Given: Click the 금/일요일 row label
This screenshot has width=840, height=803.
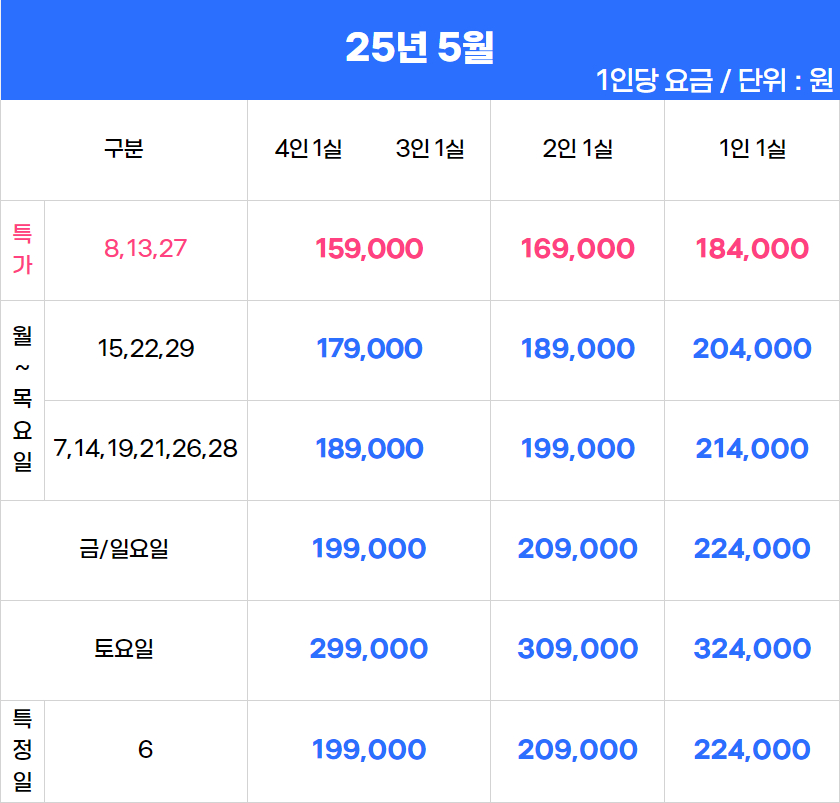Looking at the screenshot, I should (x=124, y=549).
